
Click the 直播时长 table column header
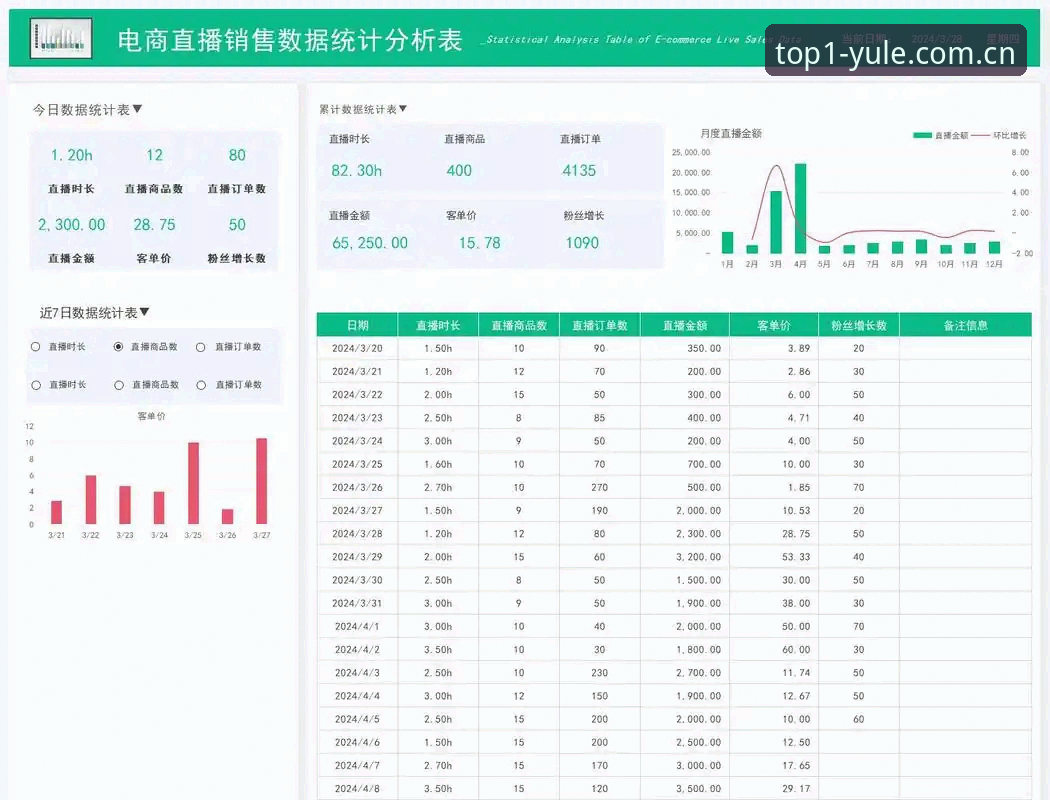[438, 325]
